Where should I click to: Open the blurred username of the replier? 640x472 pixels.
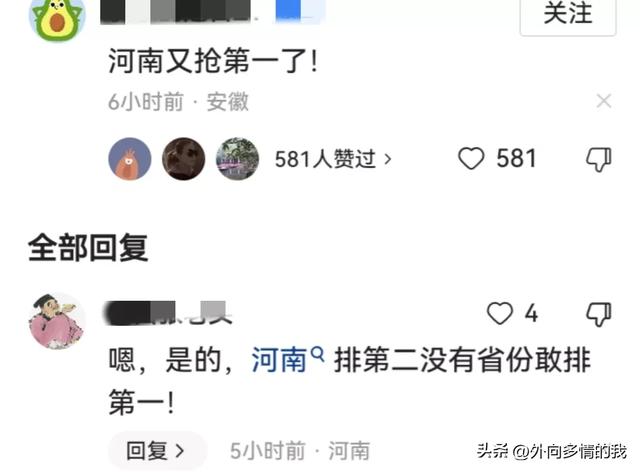point(168,313)
